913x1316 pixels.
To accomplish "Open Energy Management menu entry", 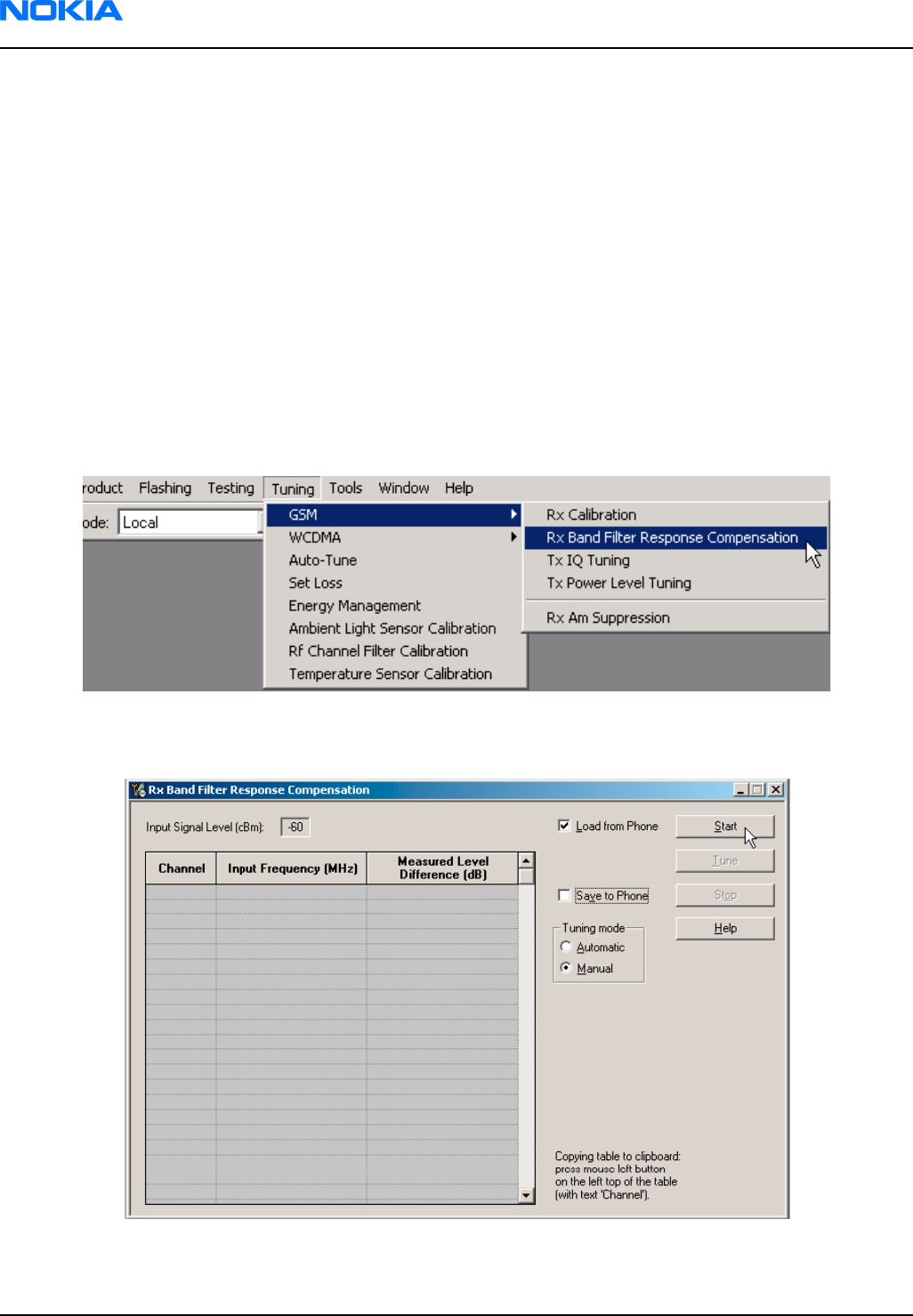I will (394, 606).
